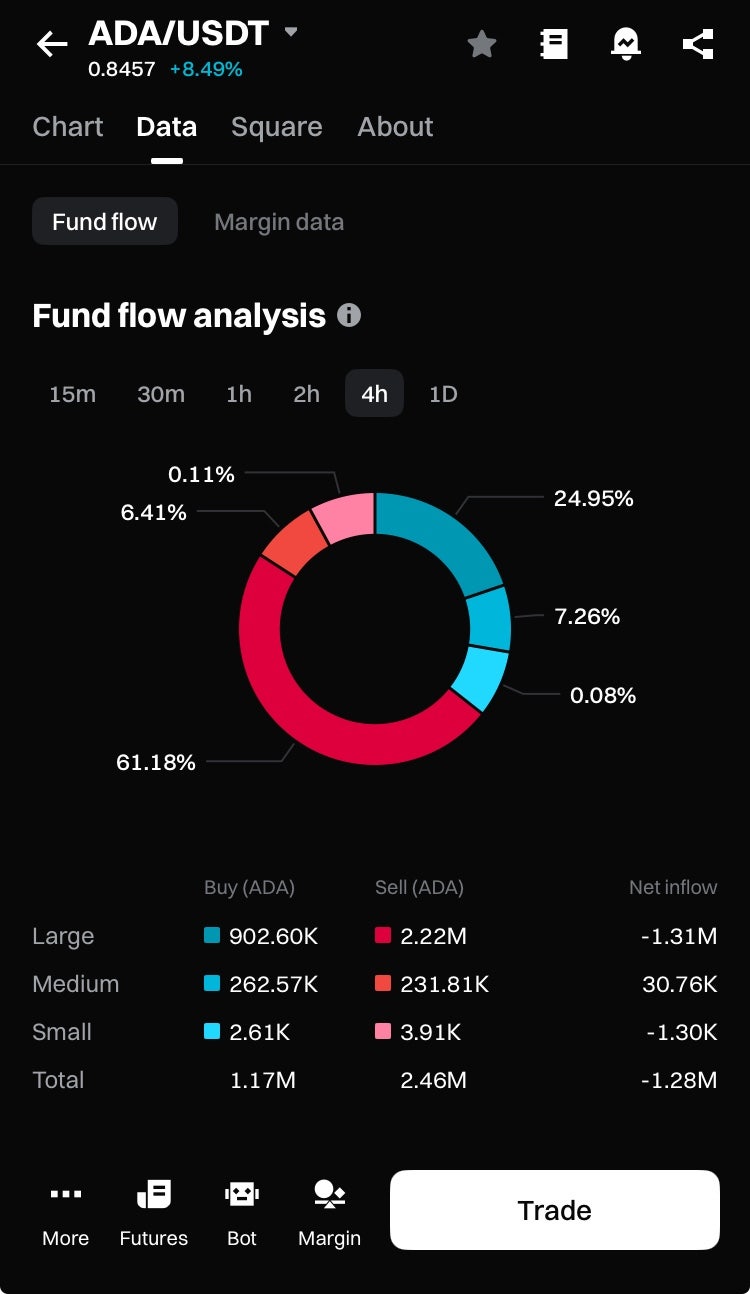Share the ADA/USDT pair

[x=697, y=44]
